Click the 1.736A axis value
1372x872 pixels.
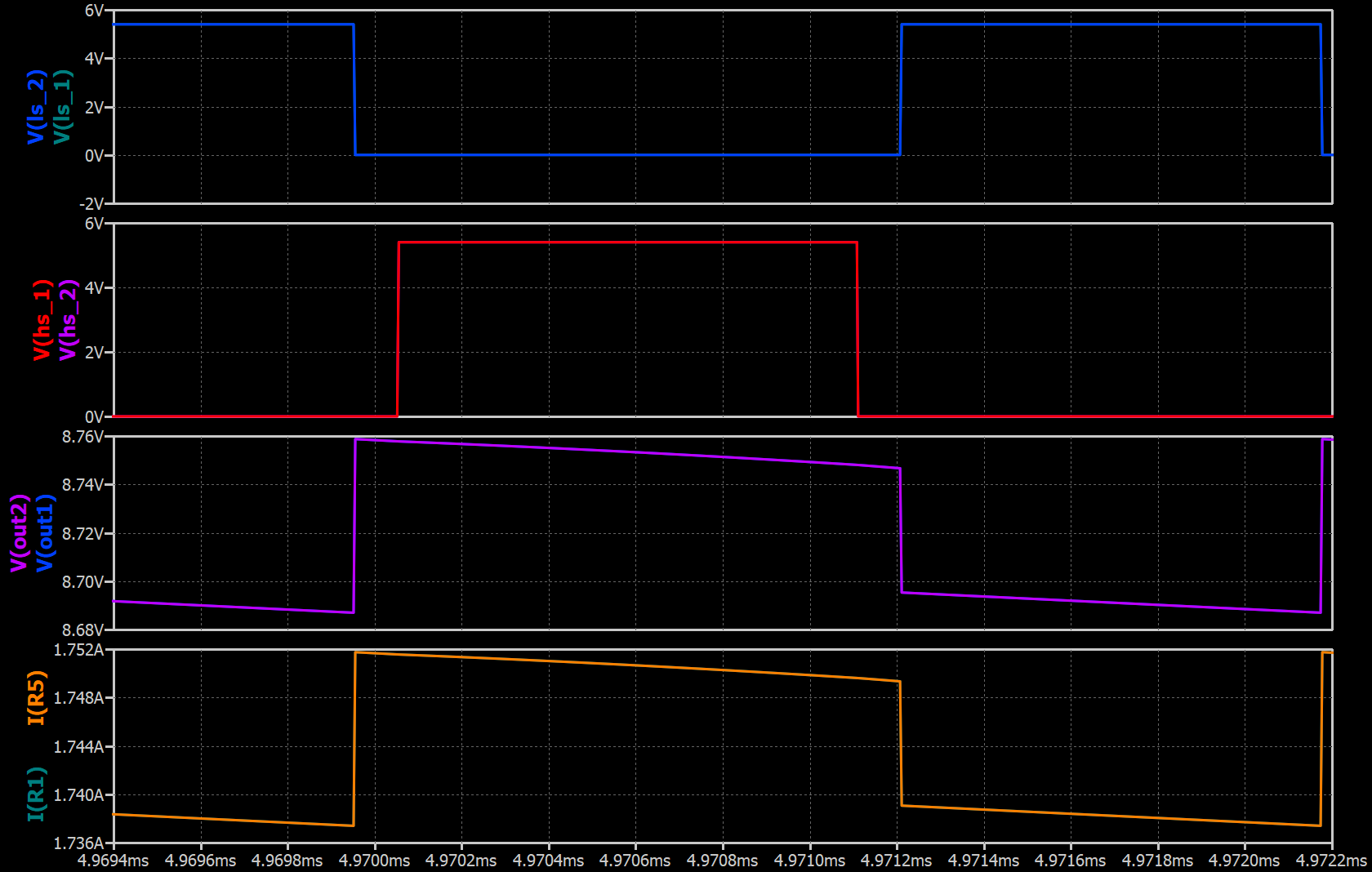tap(79, 843)
